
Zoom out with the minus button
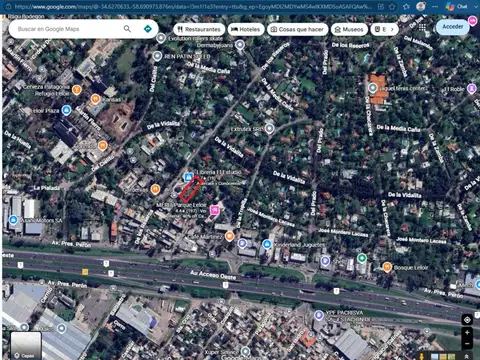467,344
